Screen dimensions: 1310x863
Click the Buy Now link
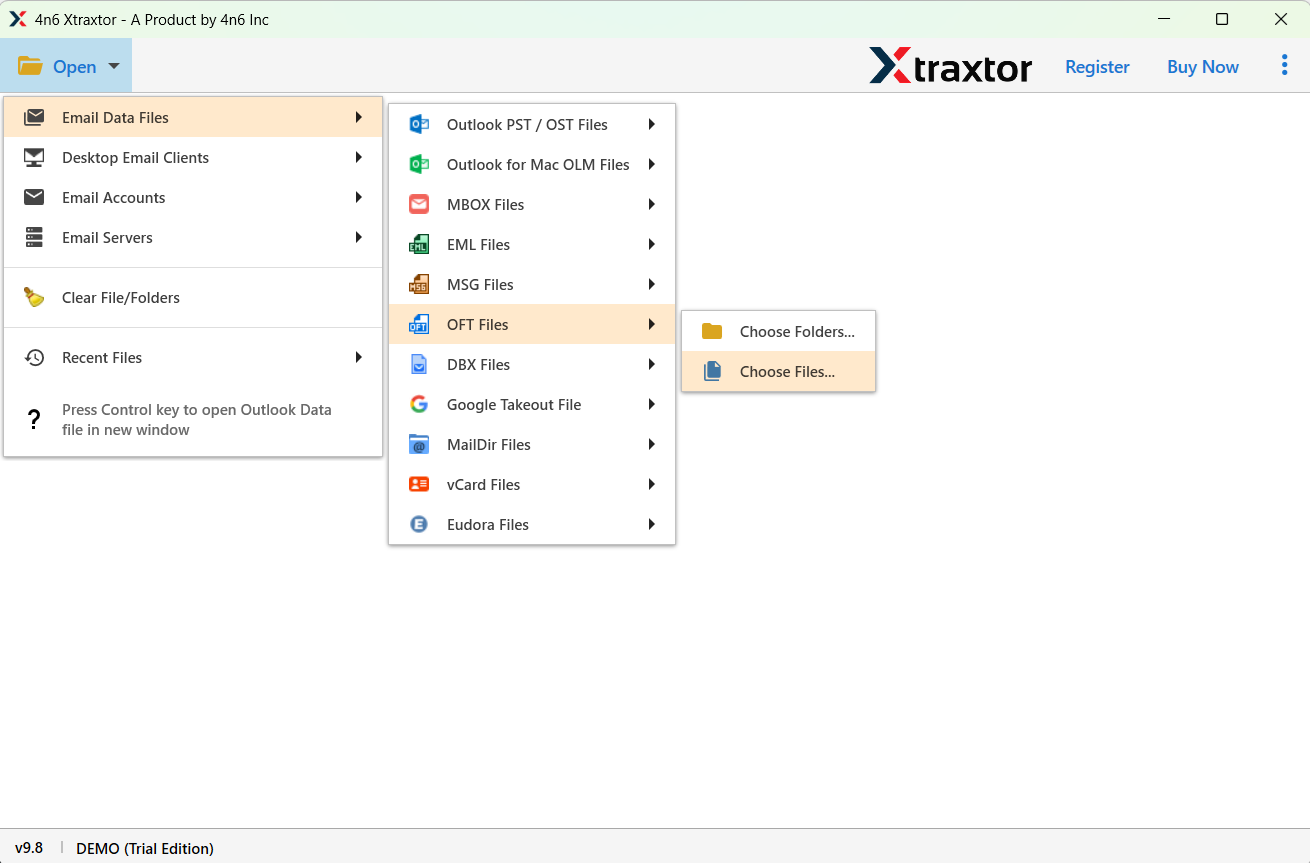coord(1202,66)
